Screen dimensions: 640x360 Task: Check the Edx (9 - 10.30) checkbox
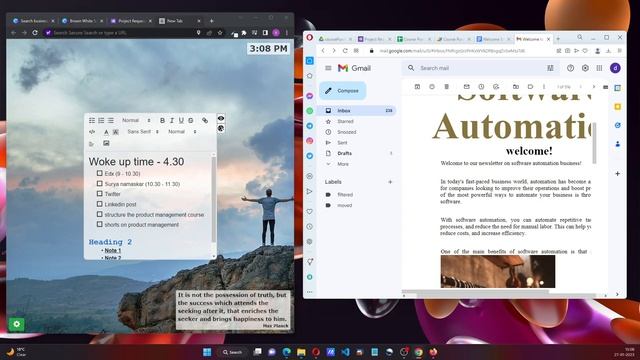pos(100,173)
